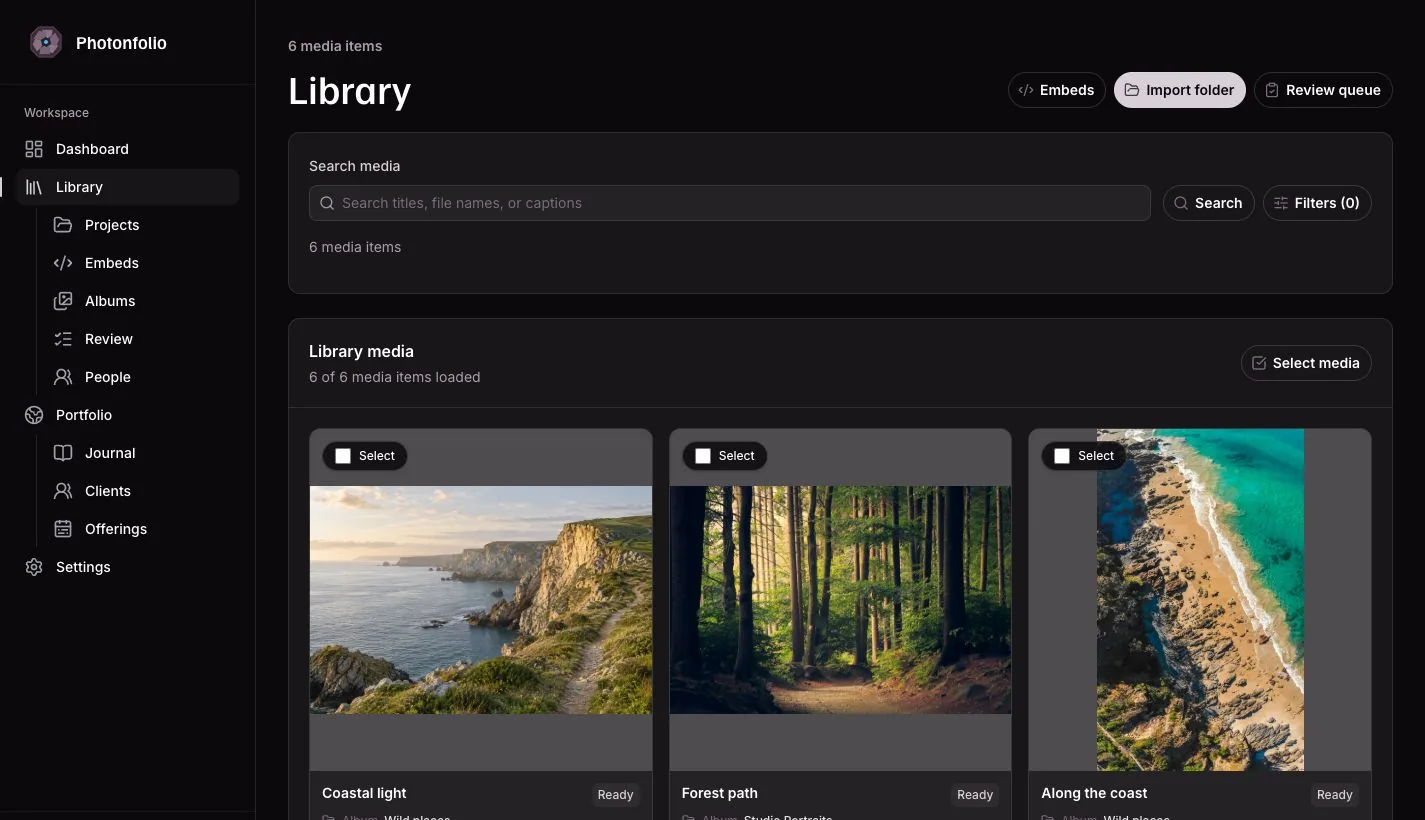Open Dashboard grid icon in sidebar
This screenshot has width=1425, height=820.
coord(34,149)
